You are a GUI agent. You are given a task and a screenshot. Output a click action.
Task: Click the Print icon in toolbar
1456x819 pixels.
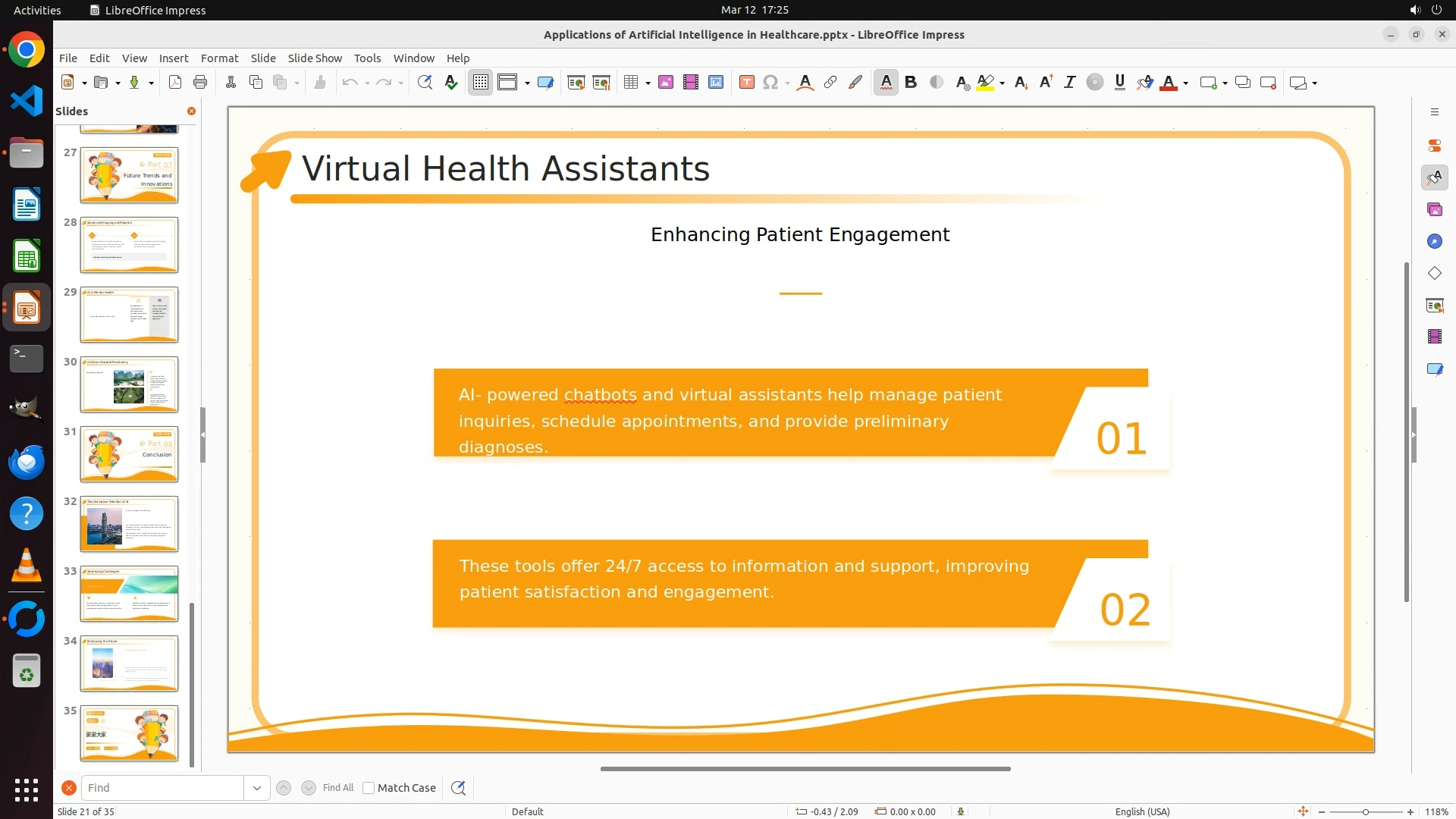tap(200, 83)
